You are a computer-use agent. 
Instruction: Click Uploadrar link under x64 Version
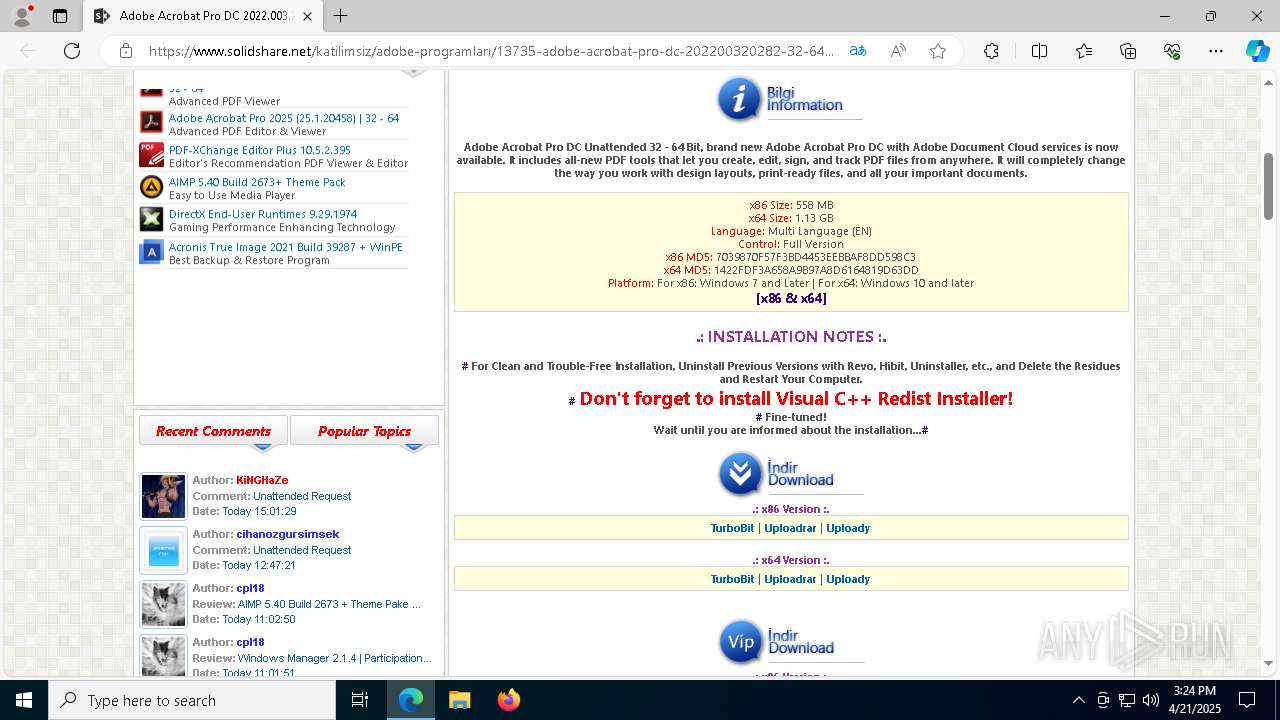[x=790, y=579]
